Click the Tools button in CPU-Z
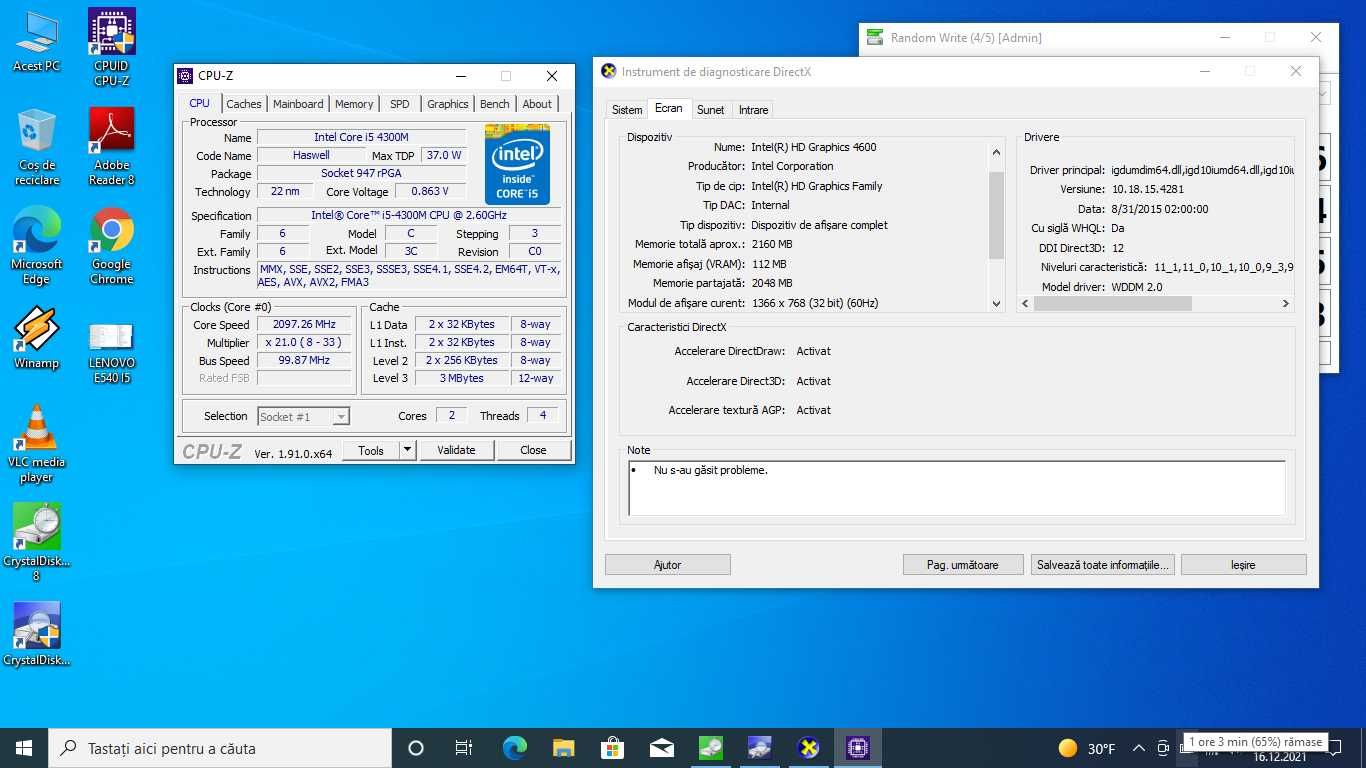Screen dimensions: 1366x768 [371, 450]
